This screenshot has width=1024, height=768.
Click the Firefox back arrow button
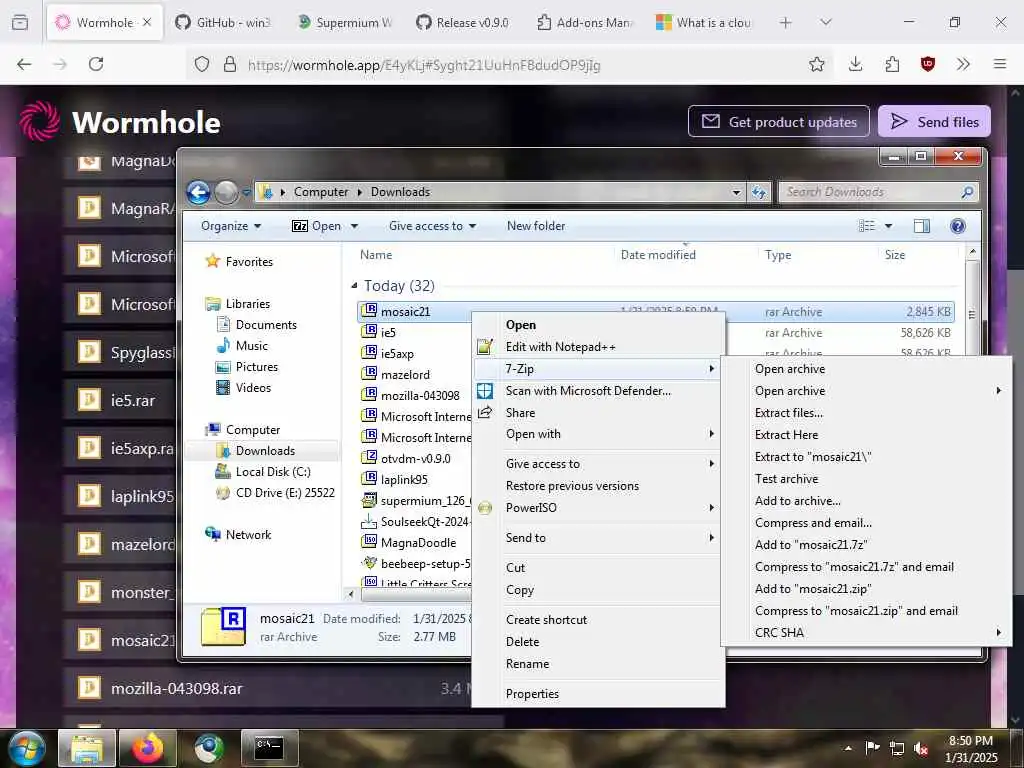click(24, 64)
